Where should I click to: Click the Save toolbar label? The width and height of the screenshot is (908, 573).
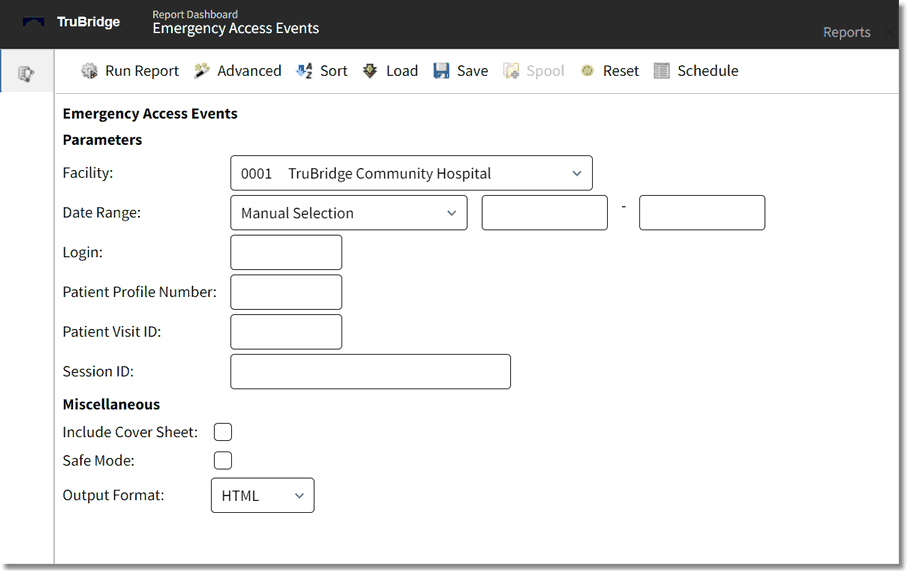tap(473, 71)
